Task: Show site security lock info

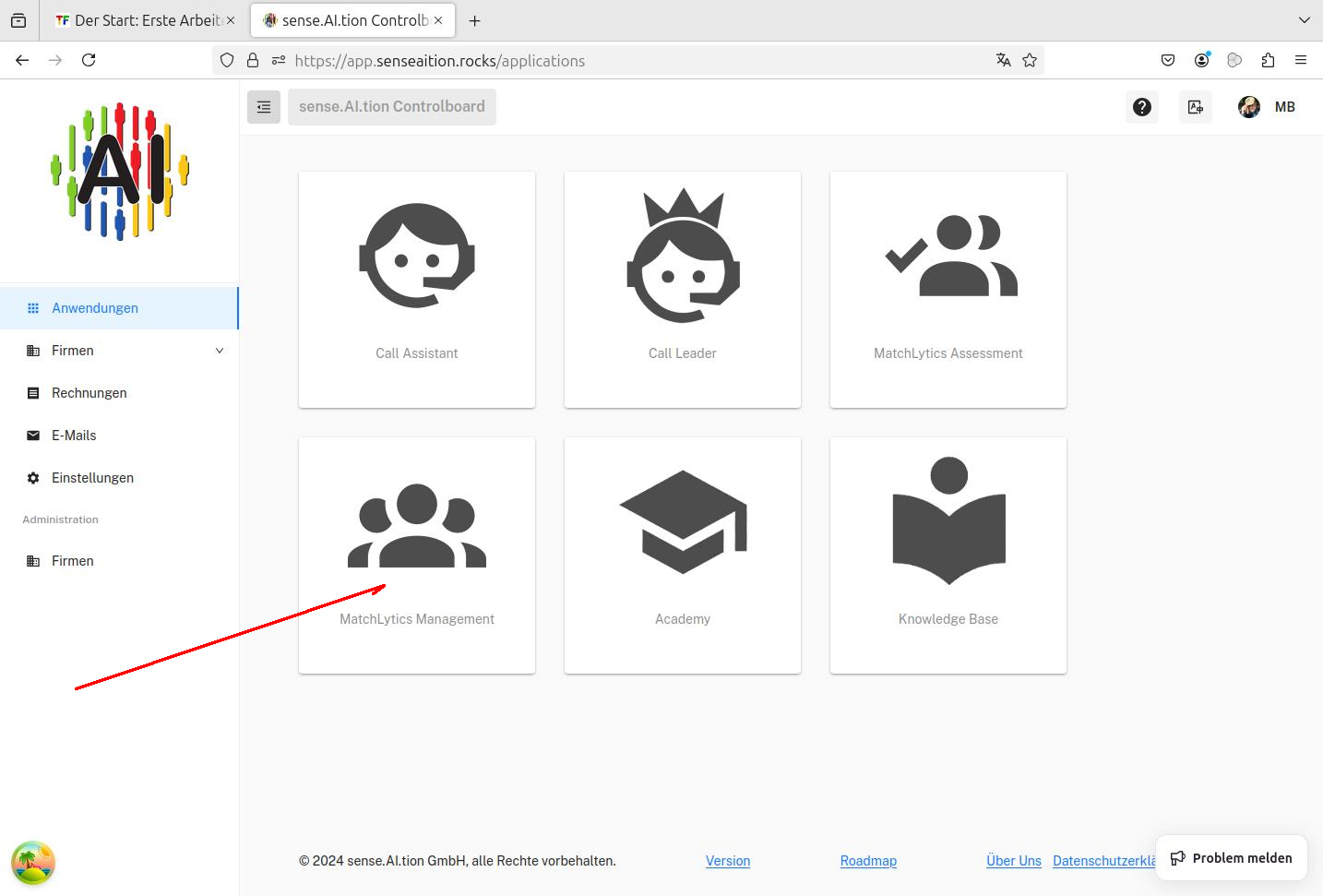Action: point(253,60)
